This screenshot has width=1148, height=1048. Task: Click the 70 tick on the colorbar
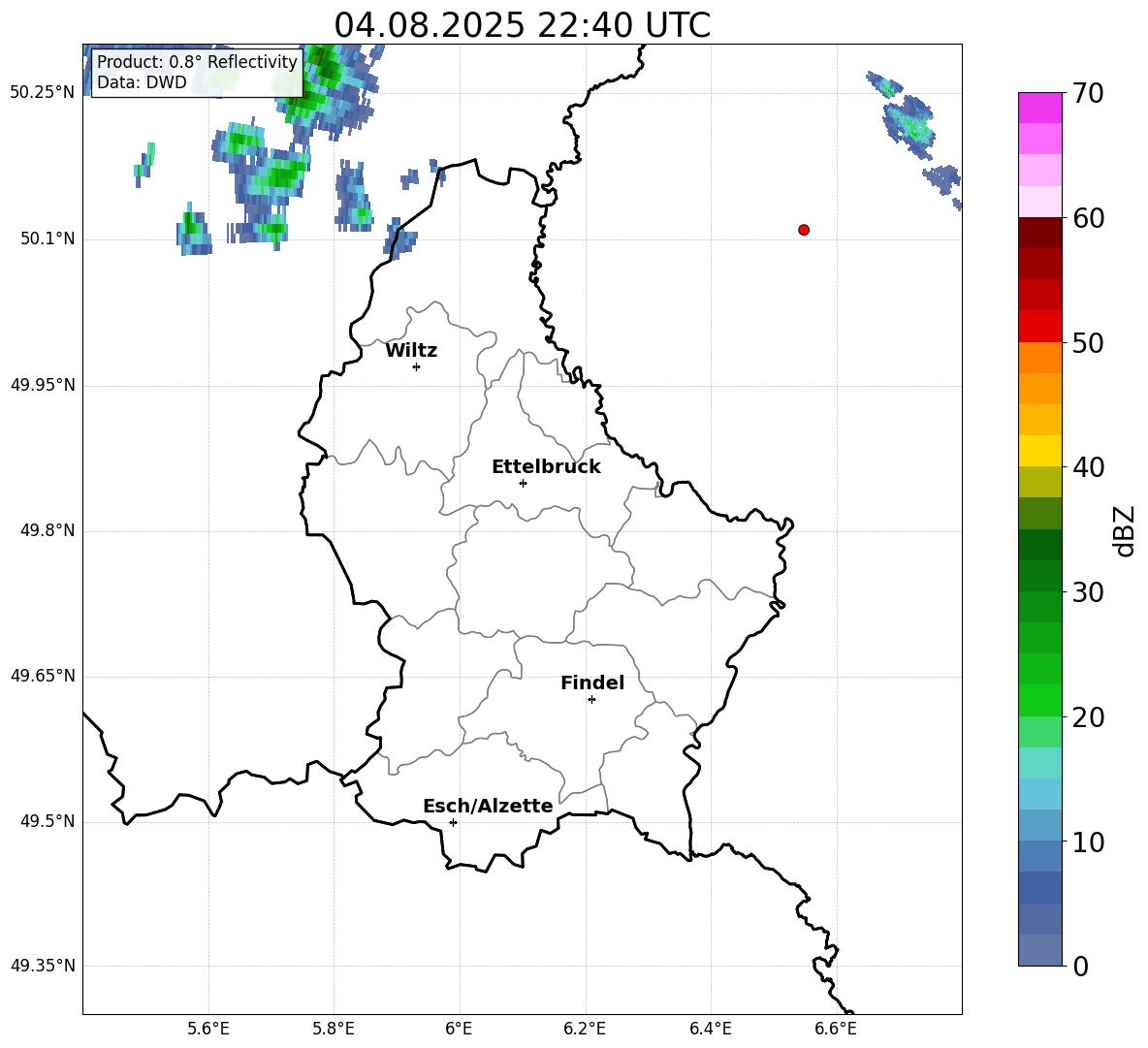1088,93
